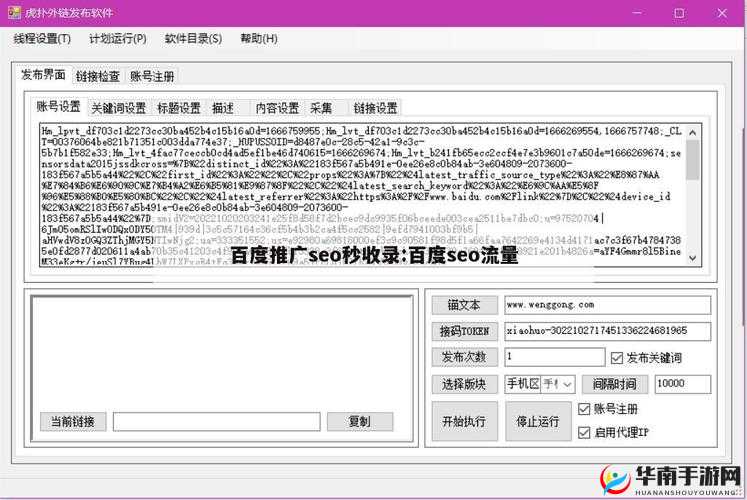Switch to the 发布界面 tab

[x=43, y=75]
